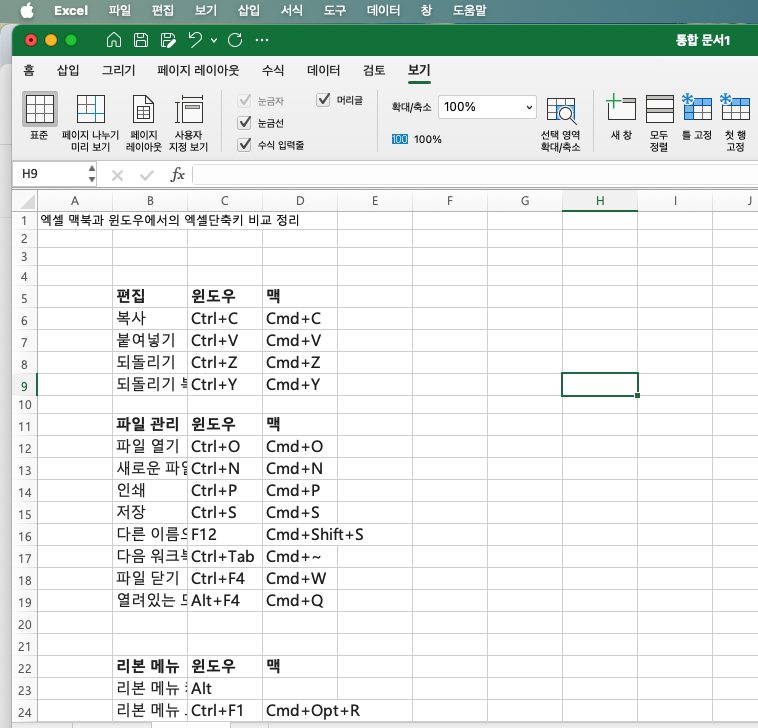Open the 홈 ribbon tab
This screenshot has width=758, height=728.
(x=29, y=71)
